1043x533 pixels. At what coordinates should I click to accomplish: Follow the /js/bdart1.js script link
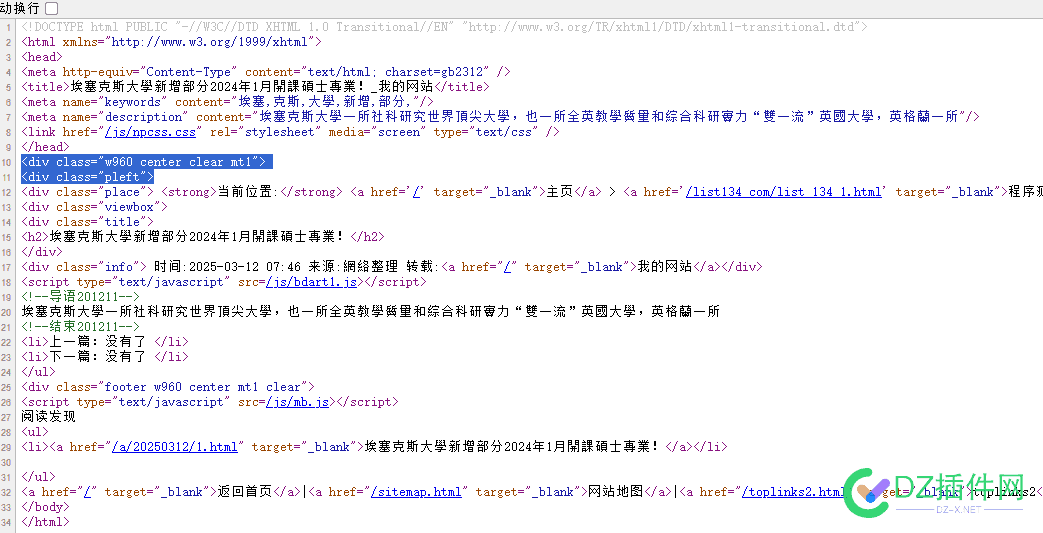(x=311, y=281)
